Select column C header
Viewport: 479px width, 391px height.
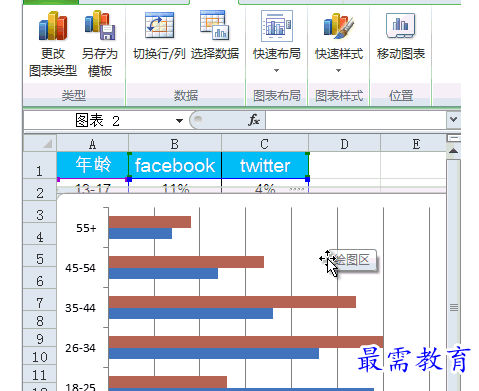[265, 144]
